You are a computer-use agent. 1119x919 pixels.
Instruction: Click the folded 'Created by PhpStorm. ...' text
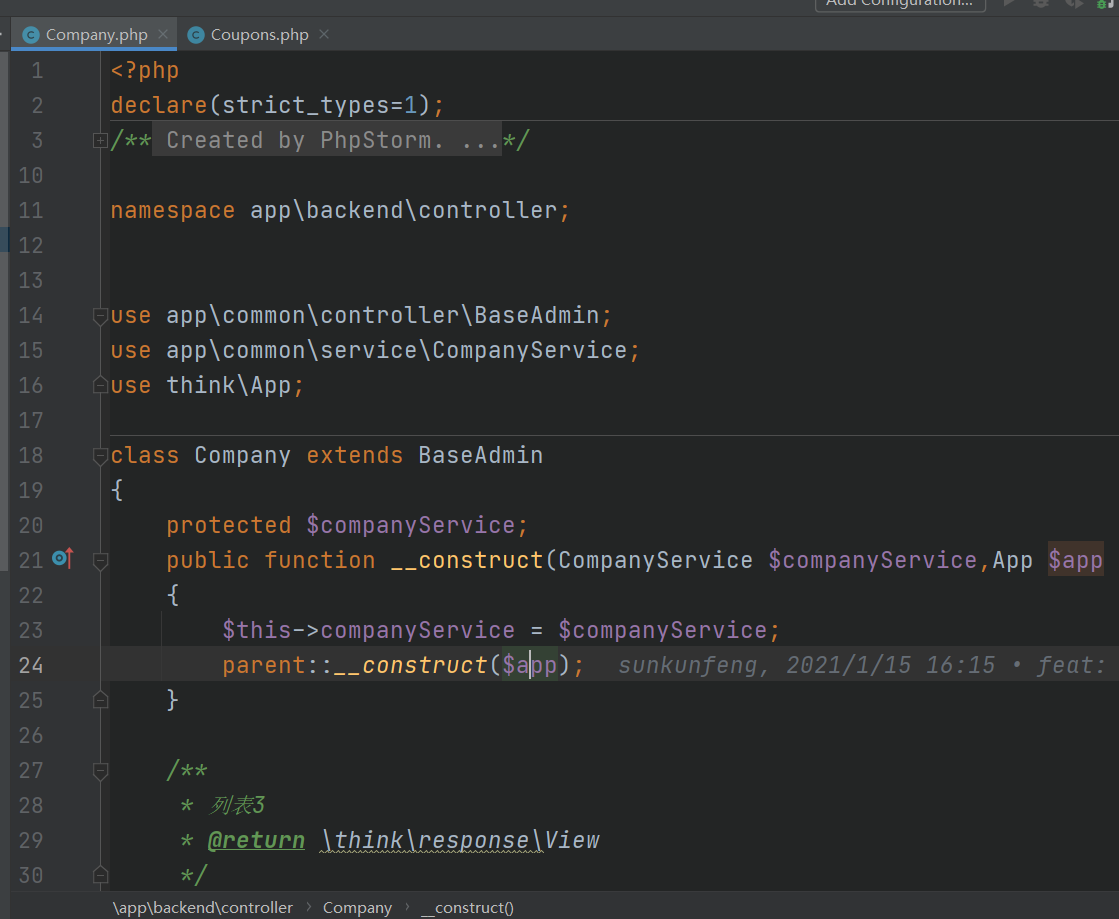327,140
